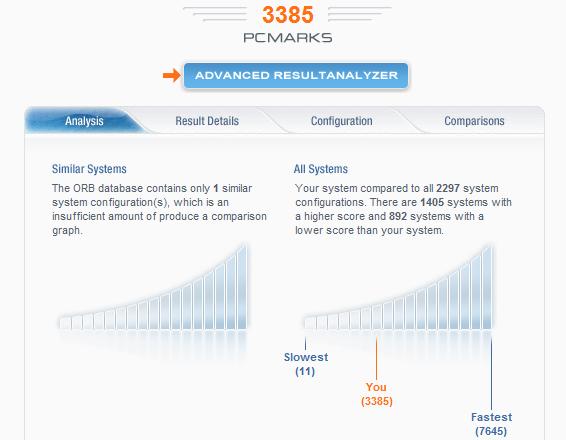The height and width of the screenshot is (440, 566).
Task: Switch to the Analysis tab
Action: [x=84, y=121]
